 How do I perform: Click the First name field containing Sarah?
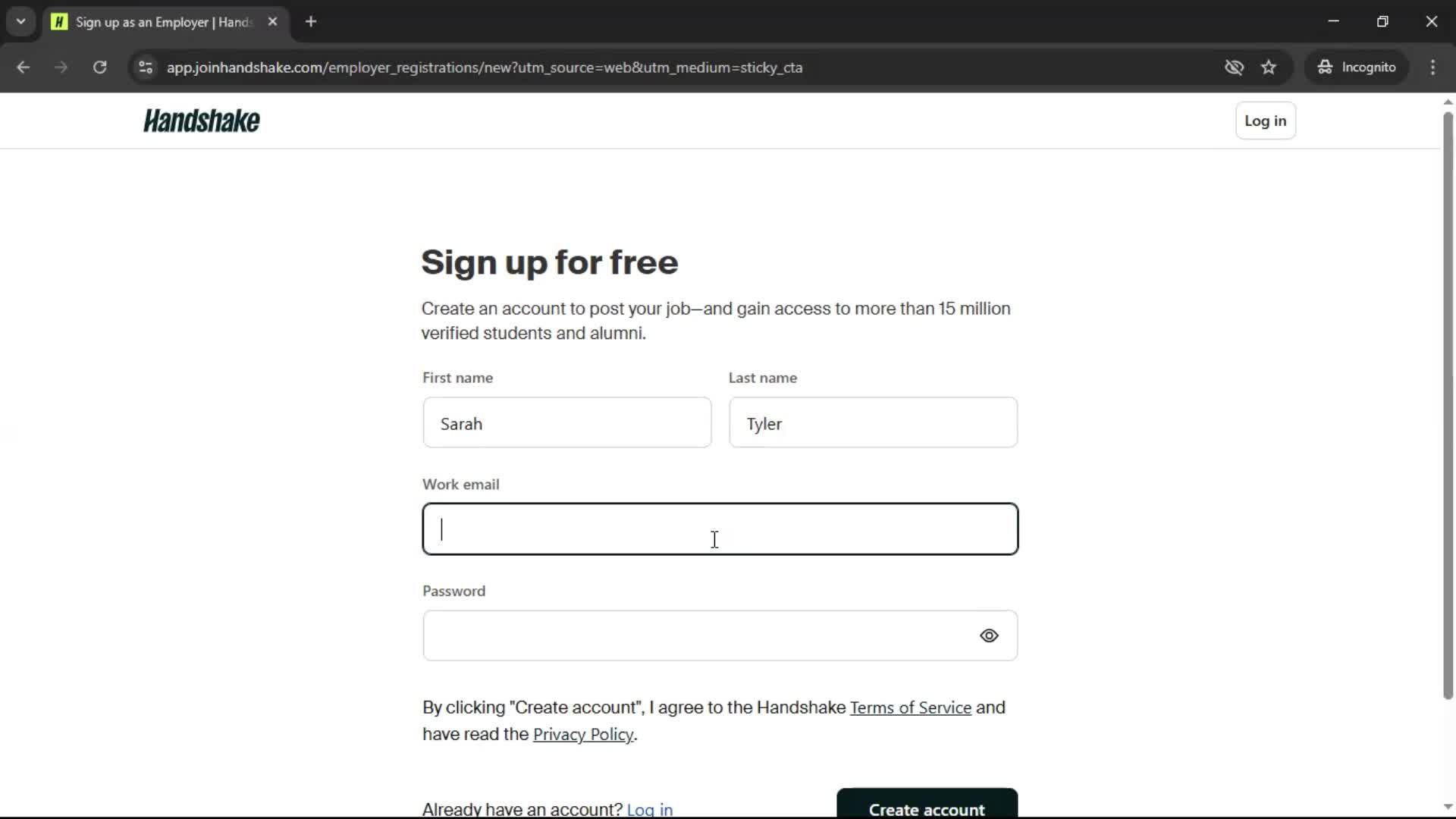(567, 422)
